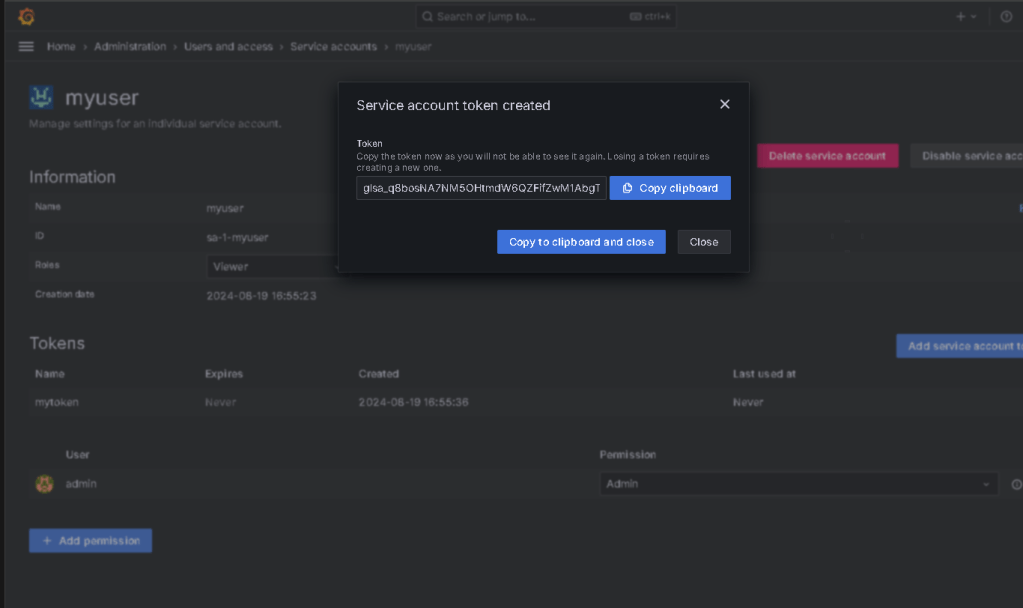The width and height of the screenshot is (1023, 608).
Task: Click the admin user avatar icon
Action: [44, 484]
